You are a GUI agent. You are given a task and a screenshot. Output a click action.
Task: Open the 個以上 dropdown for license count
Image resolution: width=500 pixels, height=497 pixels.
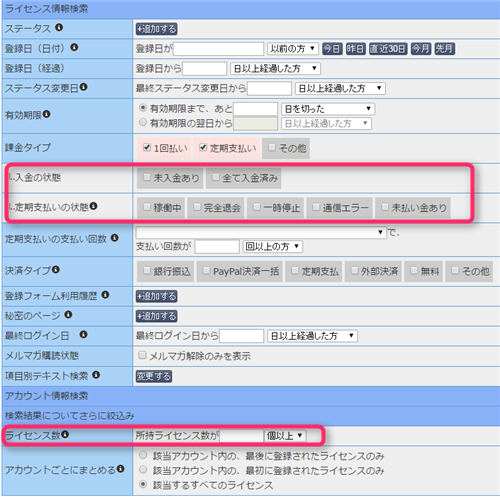pyautogui.click(x=285, y=435)
